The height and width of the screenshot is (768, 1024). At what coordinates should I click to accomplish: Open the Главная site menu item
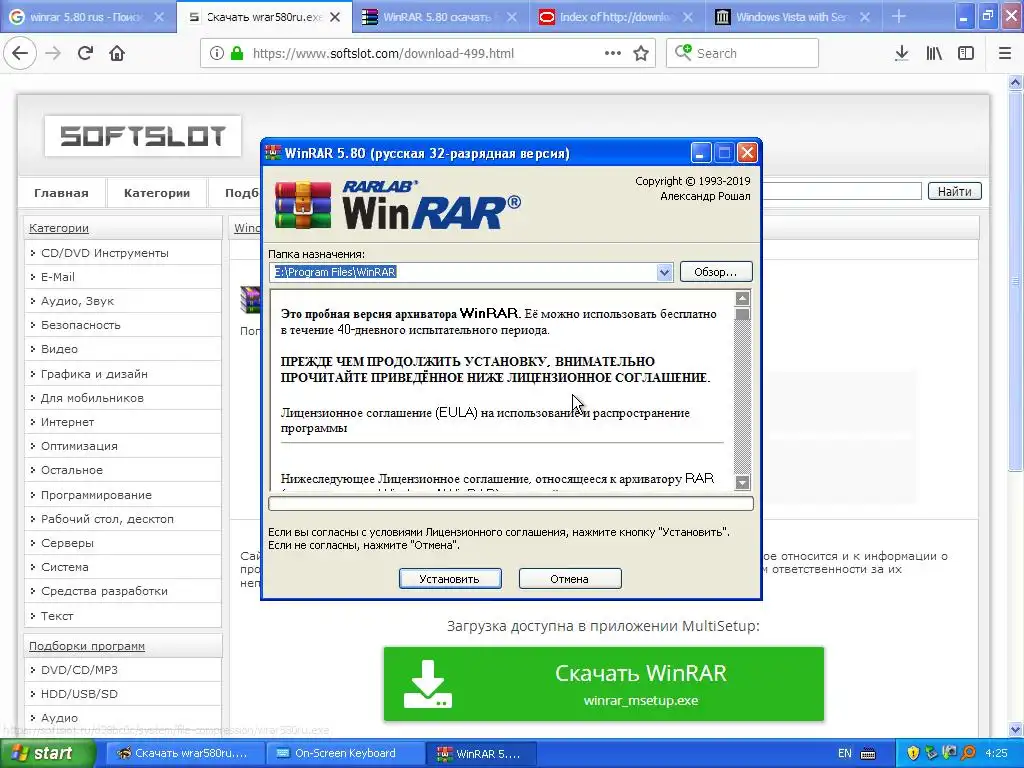click(61, 193)
